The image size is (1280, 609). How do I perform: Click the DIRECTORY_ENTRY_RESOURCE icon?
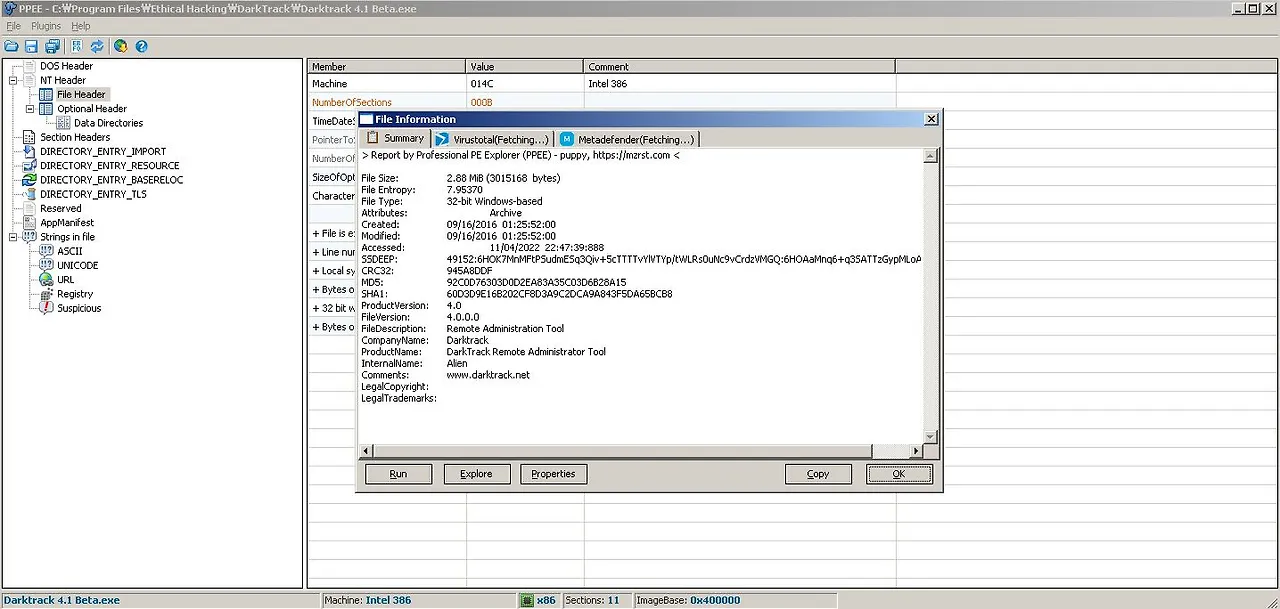coord(30,166)
